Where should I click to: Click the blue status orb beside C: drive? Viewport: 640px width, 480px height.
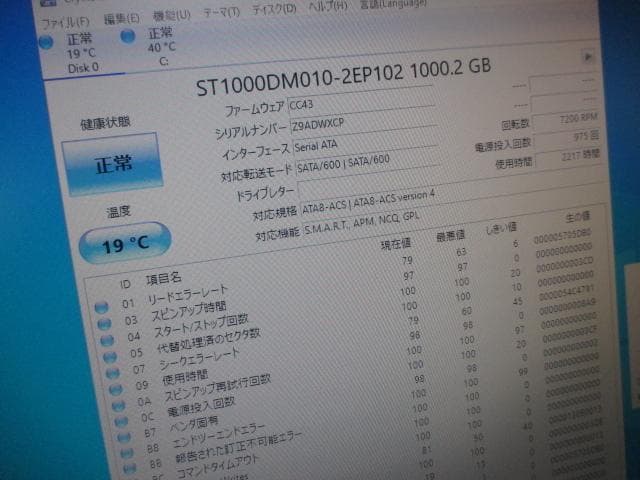(x=128, y=36)
